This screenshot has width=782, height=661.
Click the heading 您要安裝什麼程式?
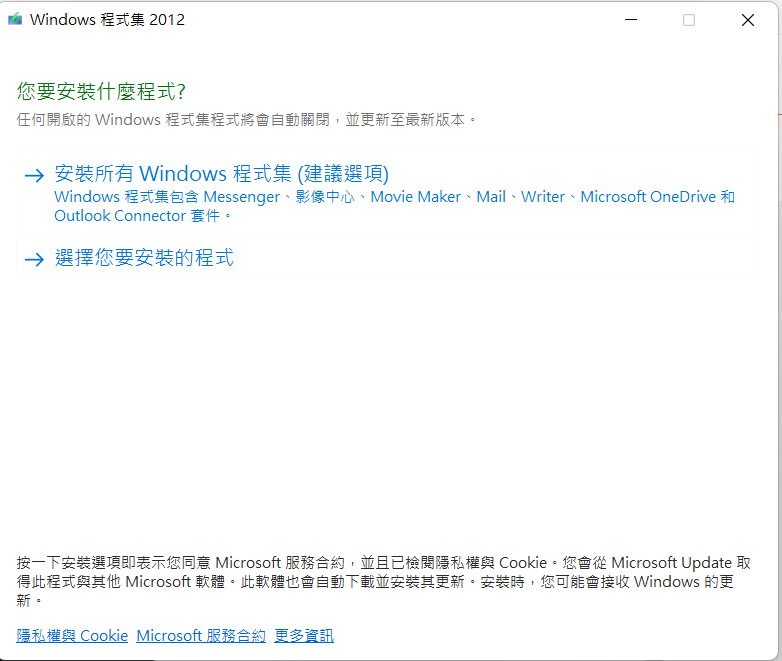tap(101, 91)
